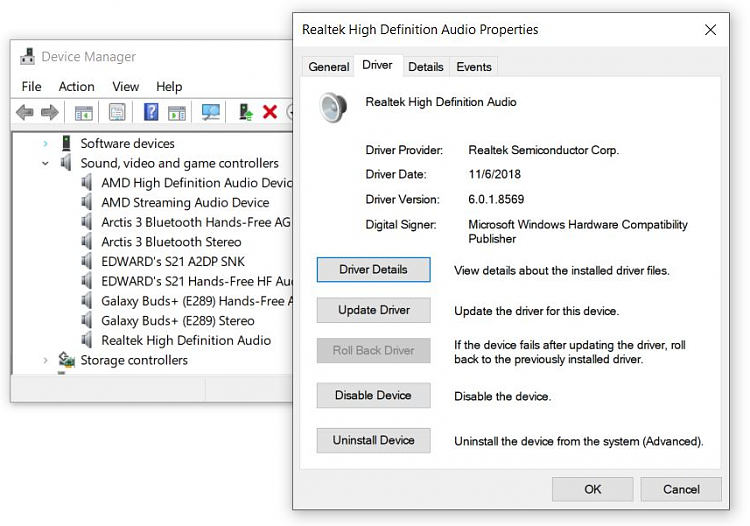
Task: Open the Action menu
Action: 77,87
